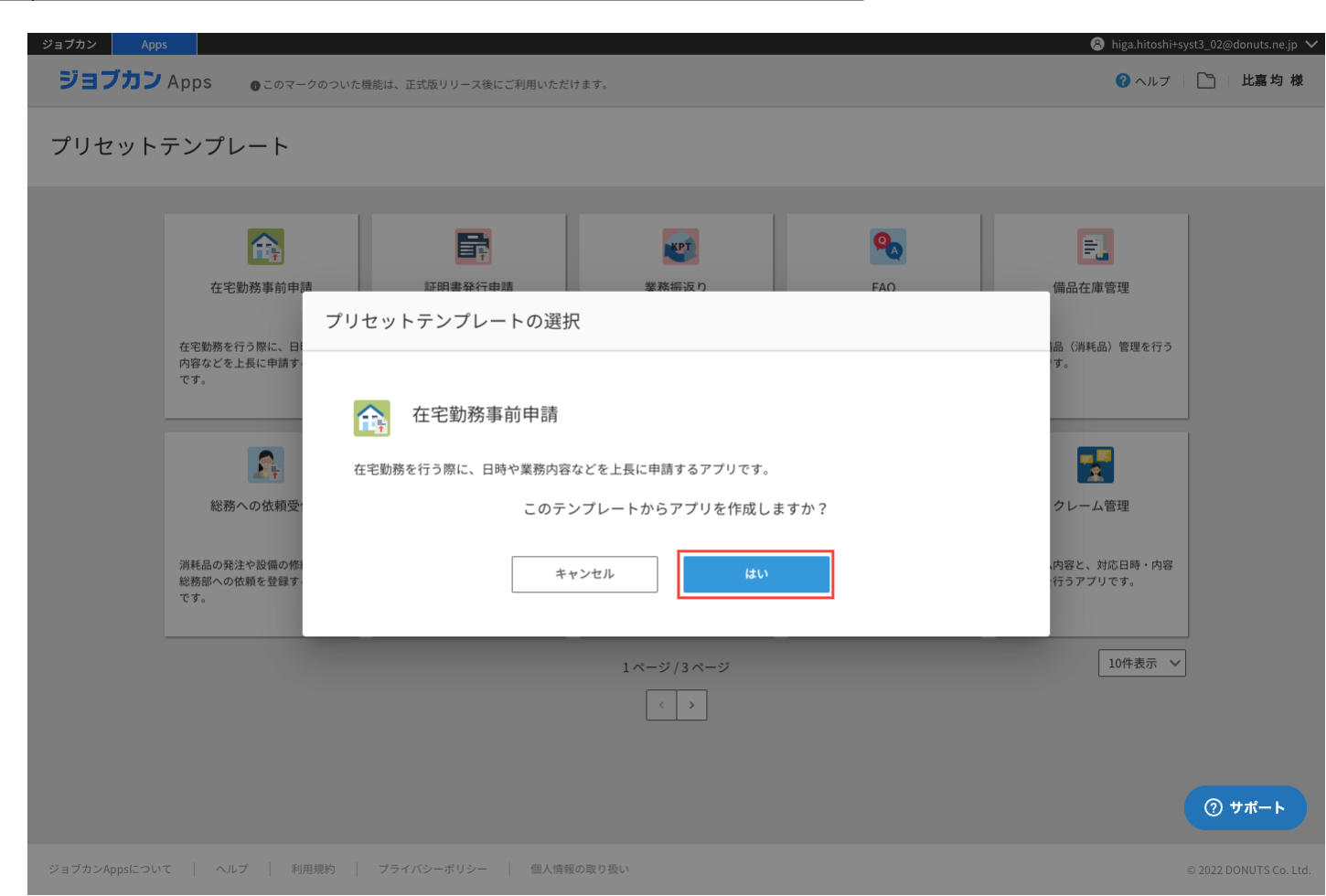Expand the account email dropdown arrow

(x=1311, y=44)
